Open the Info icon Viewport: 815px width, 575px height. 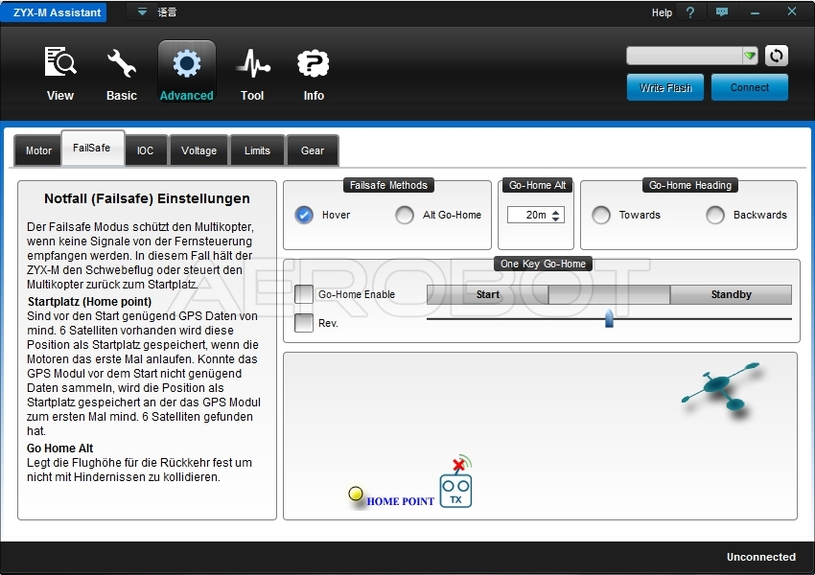coord(313,63)
